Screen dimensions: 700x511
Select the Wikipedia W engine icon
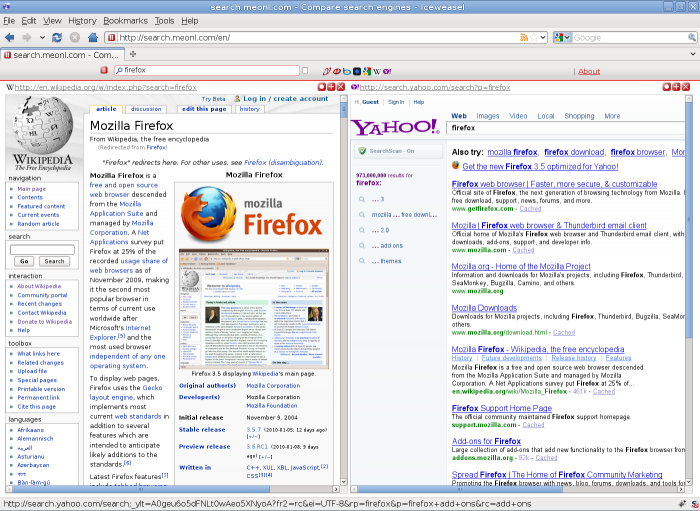(377, 71)
